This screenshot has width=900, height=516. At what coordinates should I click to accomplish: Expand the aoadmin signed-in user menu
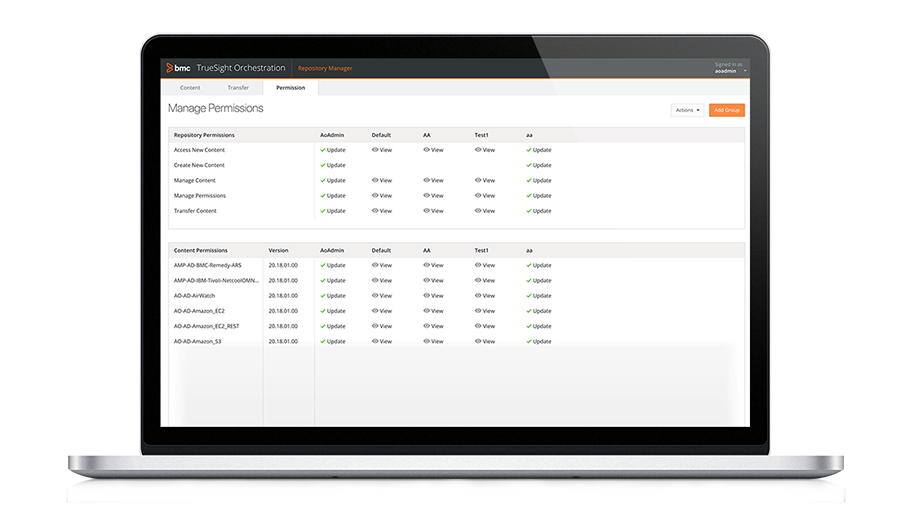(x=731, y=71)
